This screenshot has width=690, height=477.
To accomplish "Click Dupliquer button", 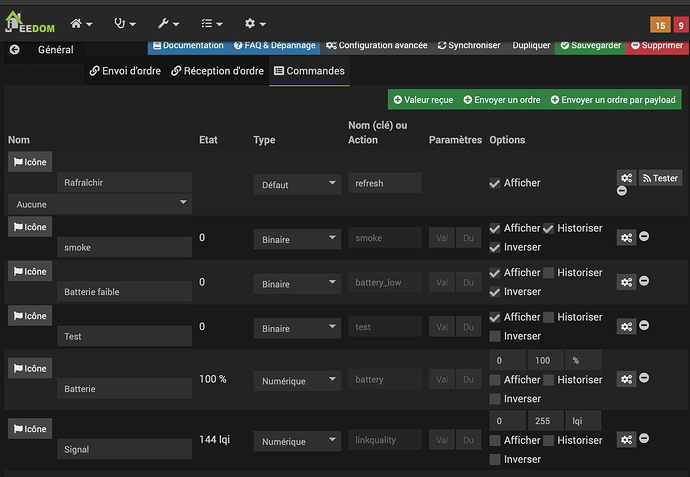I will click(x=531, y=45).
